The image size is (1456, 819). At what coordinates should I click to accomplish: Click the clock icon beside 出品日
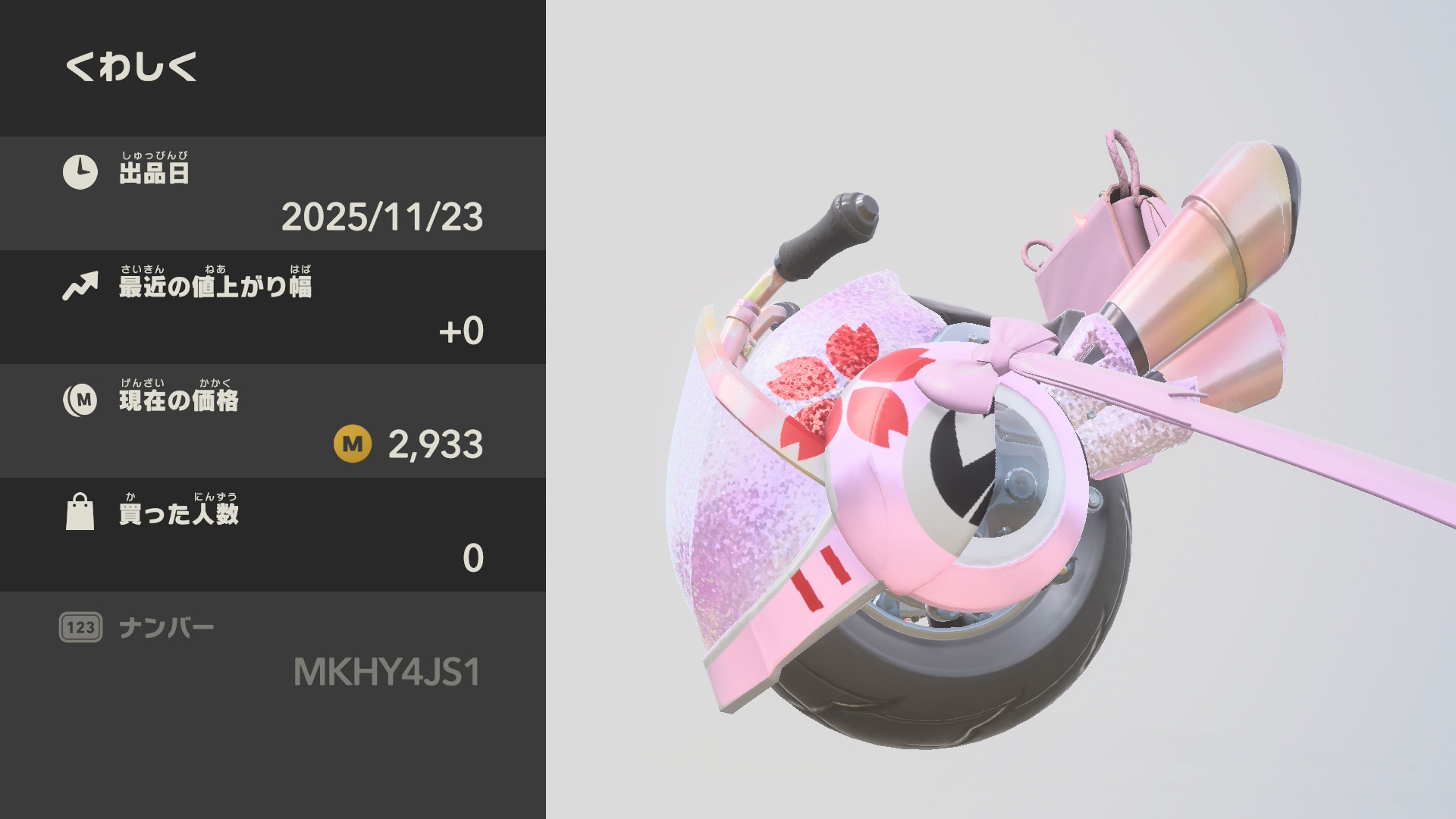click(x=80, y=172)
